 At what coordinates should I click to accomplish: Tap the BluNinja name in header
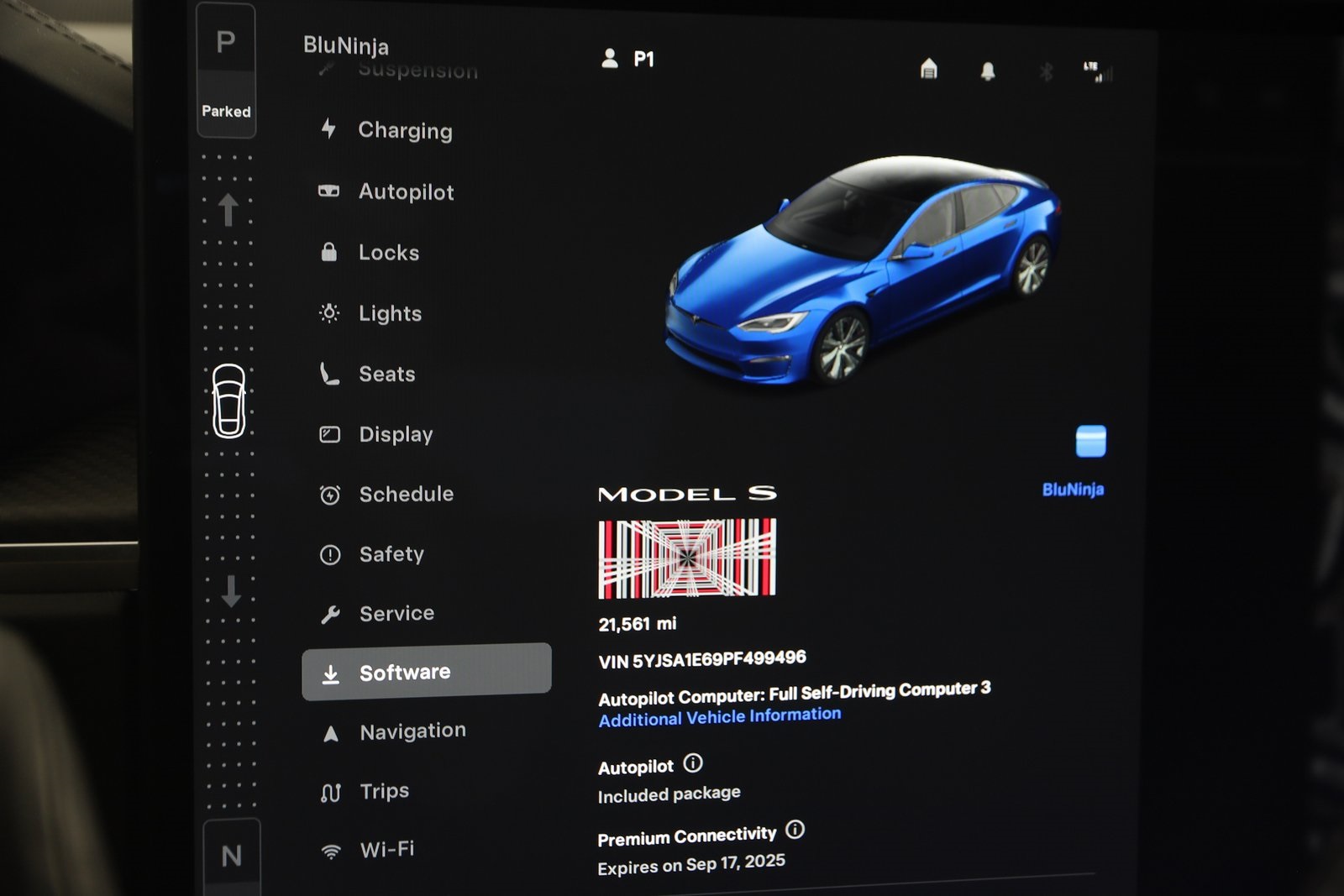[346, 45]
